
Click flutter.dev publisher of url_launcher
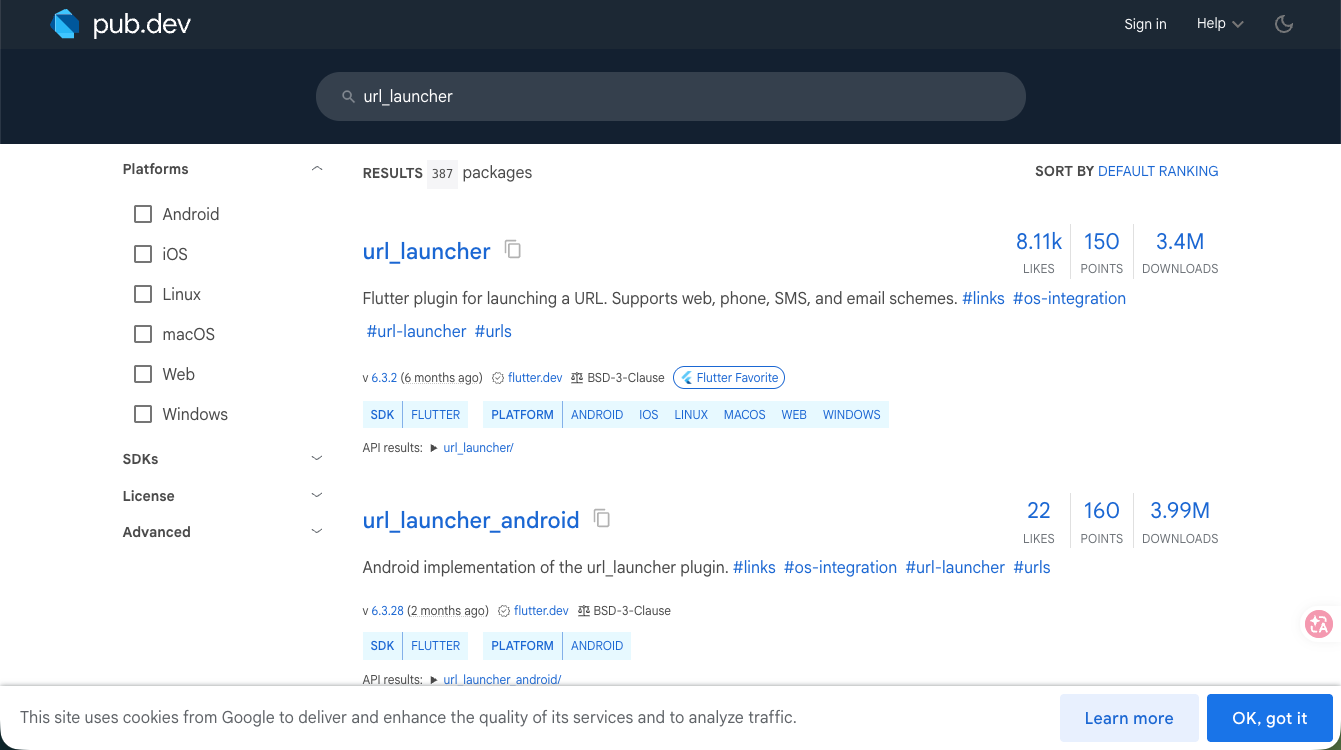click(535, 378)
